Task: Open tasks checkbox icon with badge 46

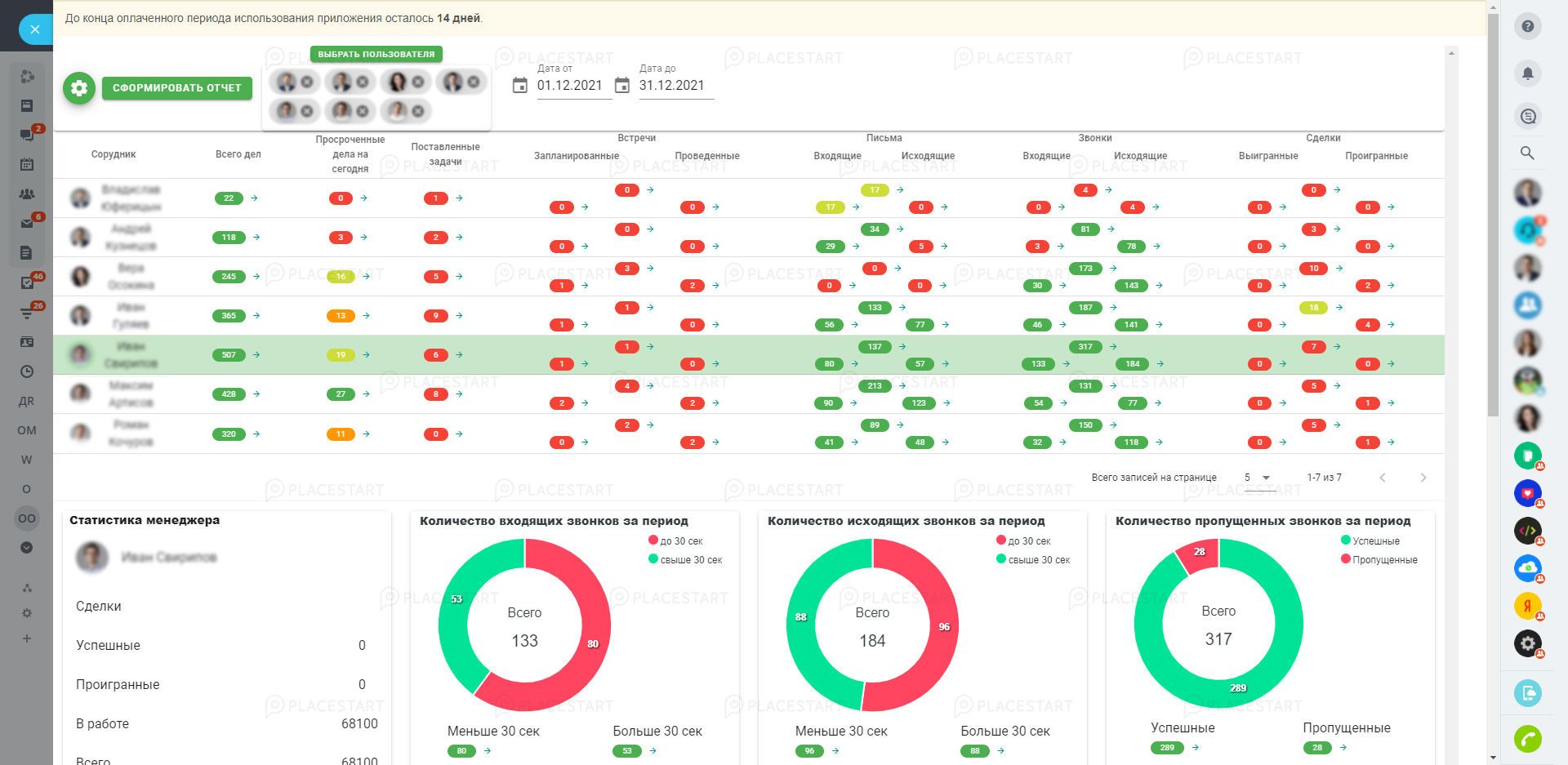Action: pyautogui.click(x=27, y=282)
